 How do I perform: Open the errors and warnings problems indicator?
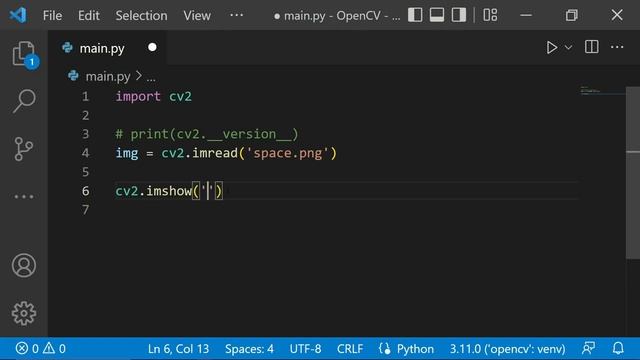40,349
